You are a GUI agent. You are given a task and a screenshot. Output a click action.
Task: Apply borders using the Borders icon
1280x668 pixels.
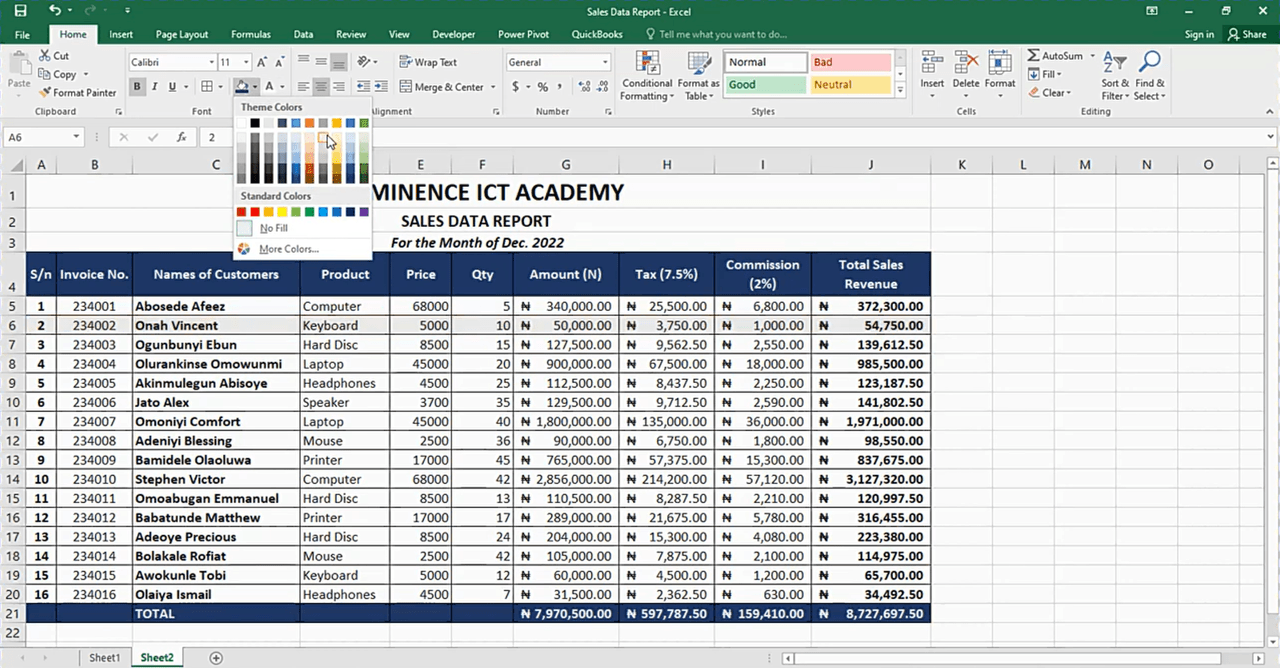tap(206, 87)
